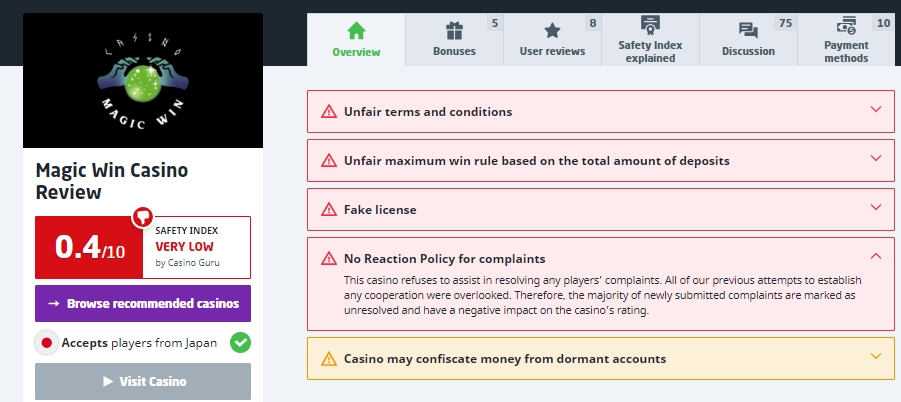Click the Discussion chat bubbles icon

[x=748, y=30]
